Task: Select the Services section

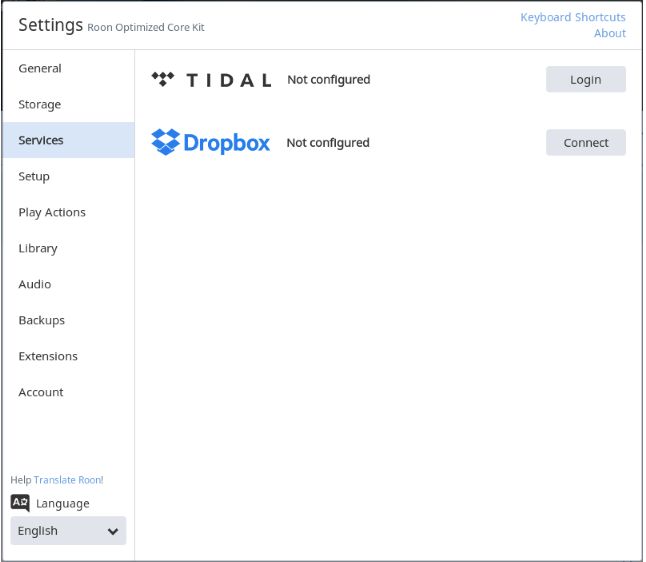Action: [68, 140]
